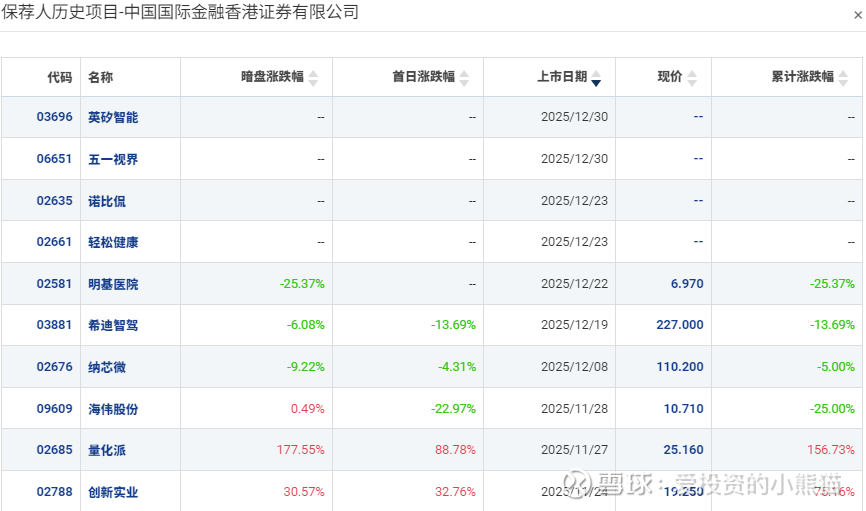The width and height of the screenshot is (866, 511).
Task: Sort by 暗盘涨跌幅 column arrows
Action: (x=313, y=78)
